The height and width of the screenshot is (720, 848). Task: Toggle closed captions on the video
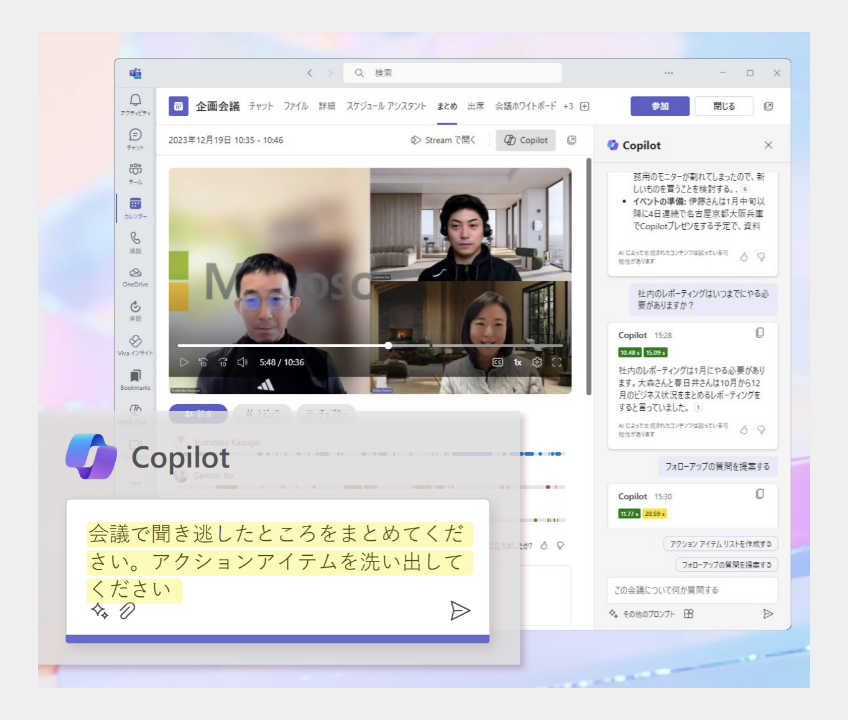[x=497, y=362]
